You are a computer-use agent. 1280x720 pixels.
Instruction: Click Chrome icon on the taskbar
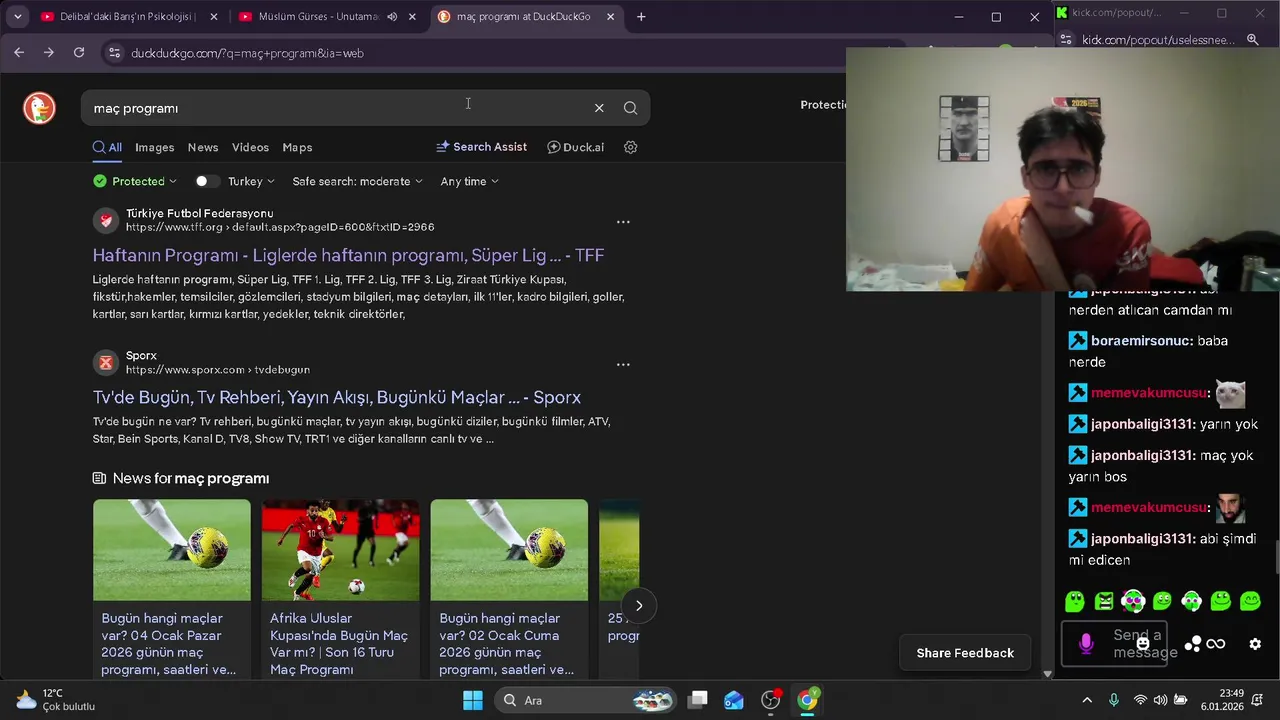coord(807,700)
